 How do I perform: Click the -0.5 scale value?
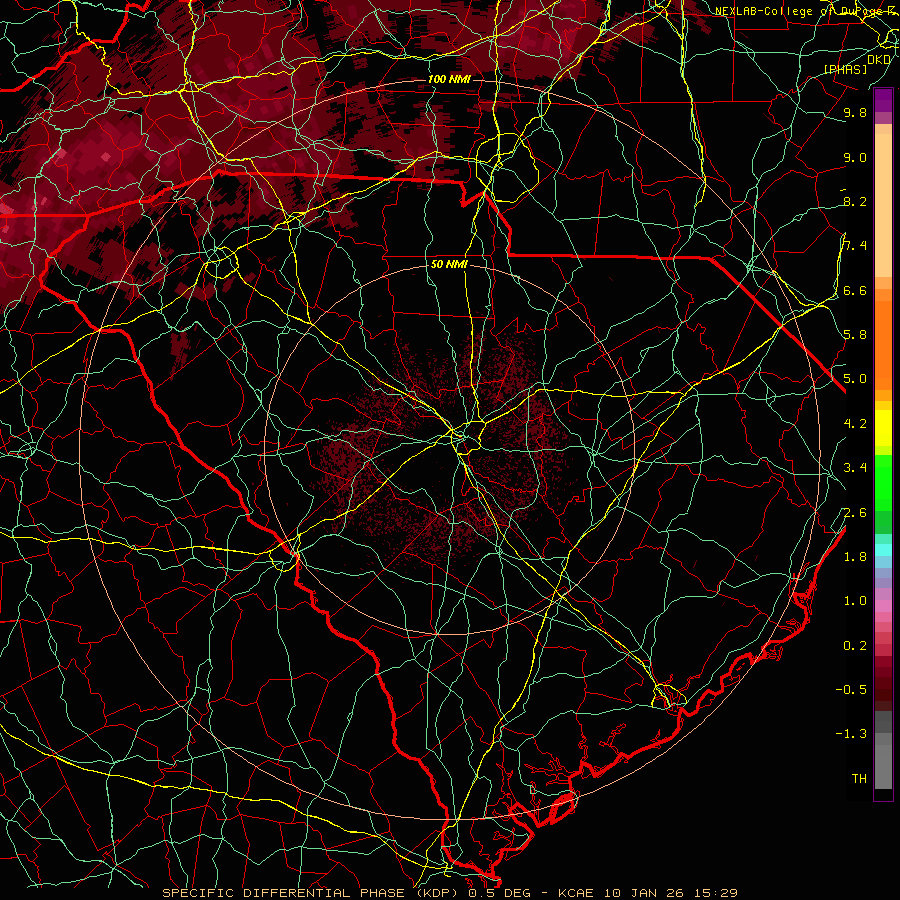click(x=851, y=690)
